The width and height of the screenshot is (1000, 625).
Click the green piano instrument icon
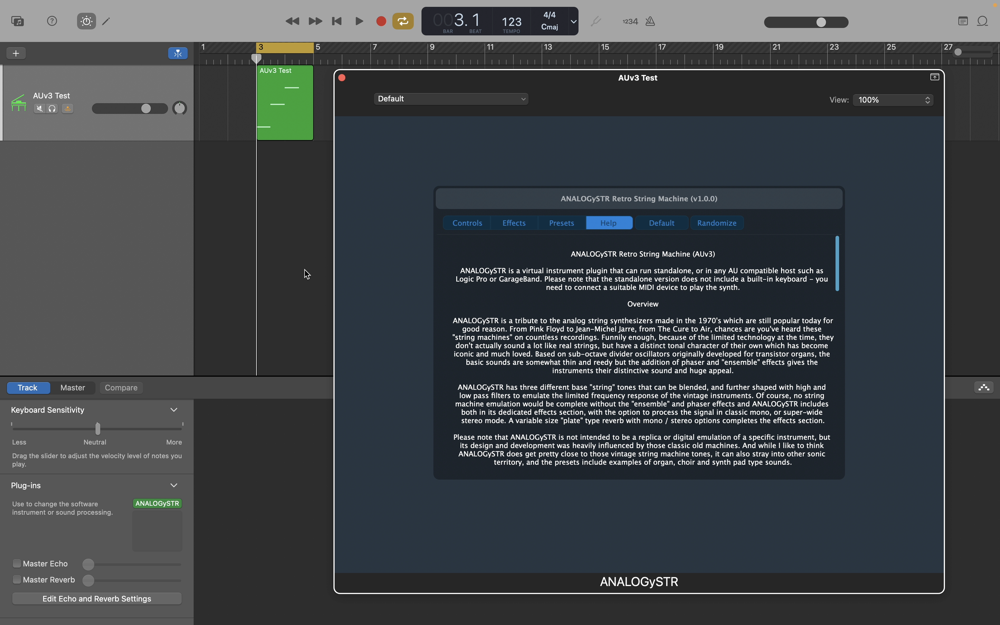(x=18, y=103)
